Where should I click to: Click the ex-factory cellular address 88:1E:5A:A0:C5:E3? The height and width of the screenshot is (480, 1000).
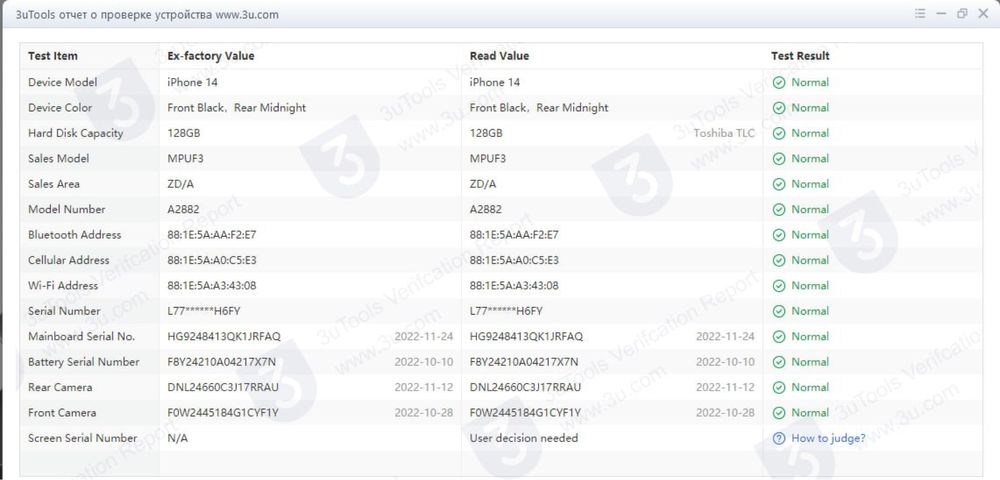212,261
